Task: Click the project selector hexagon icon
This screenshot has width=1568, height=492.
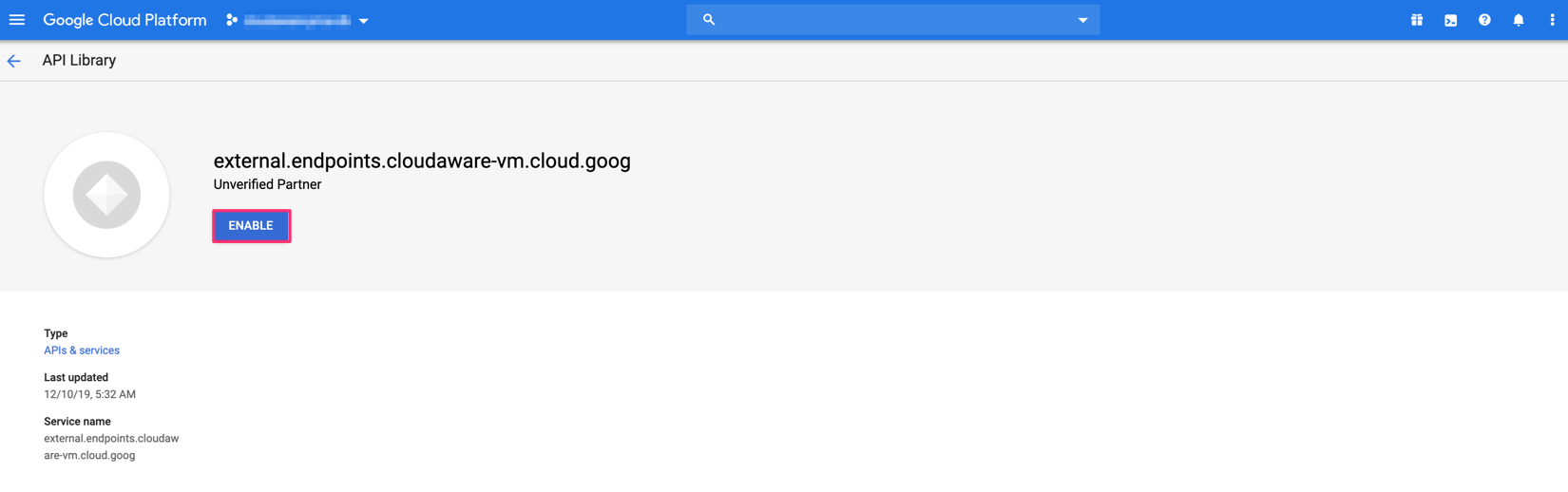Action: pyautogui.click(x=232, y=20)
